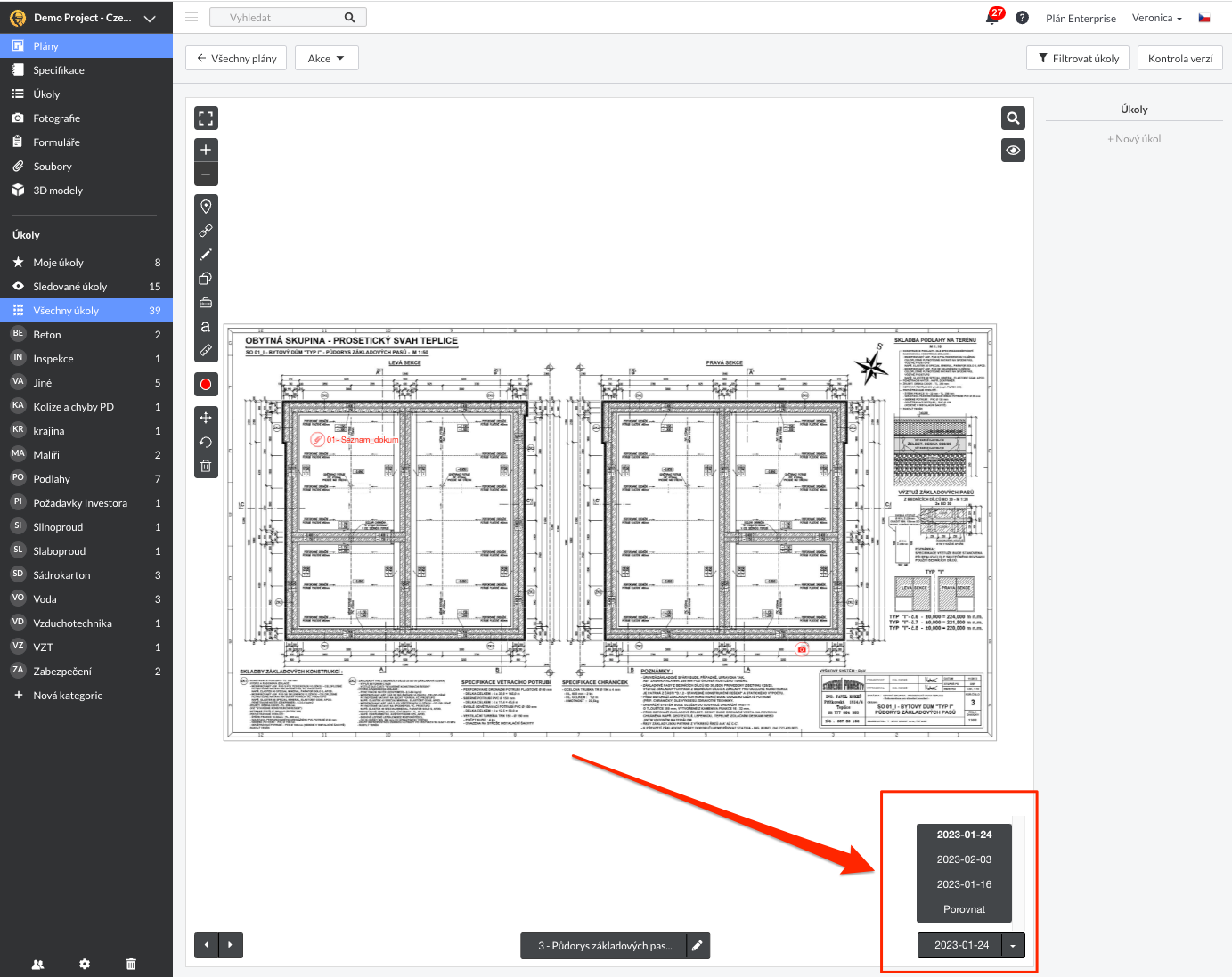Click the fullscreen icon on the plan viewer
Image resolution: width=1232 pixels, height=977 pixels.
[x=206, y=118]
